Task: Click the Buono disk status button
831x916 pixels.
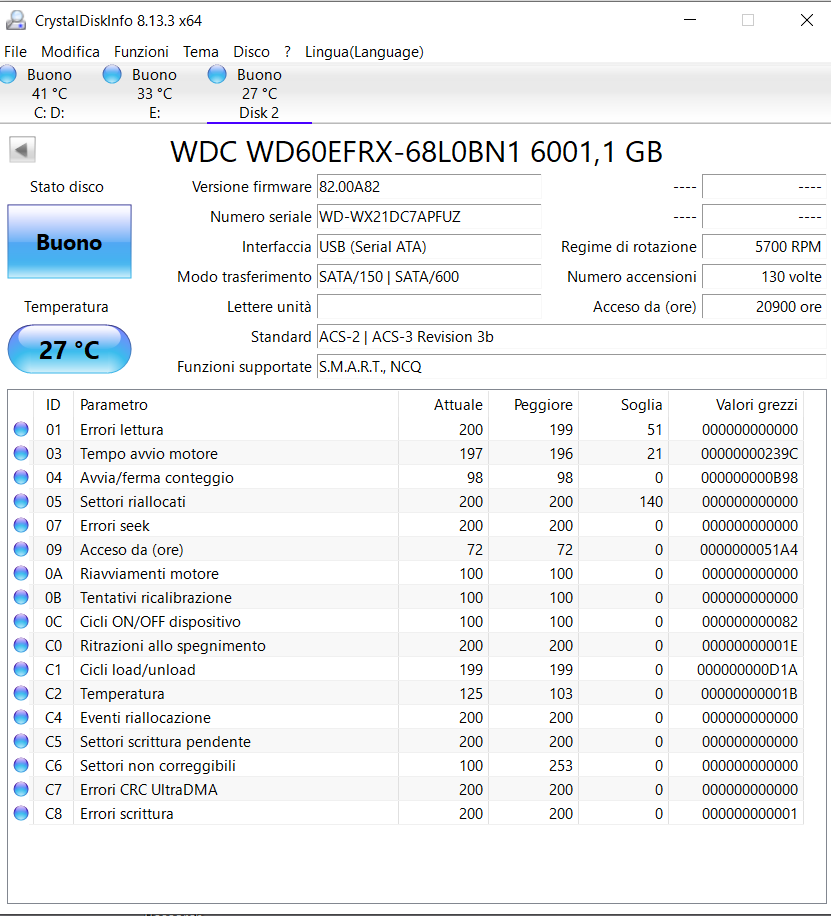Action: 70,242
